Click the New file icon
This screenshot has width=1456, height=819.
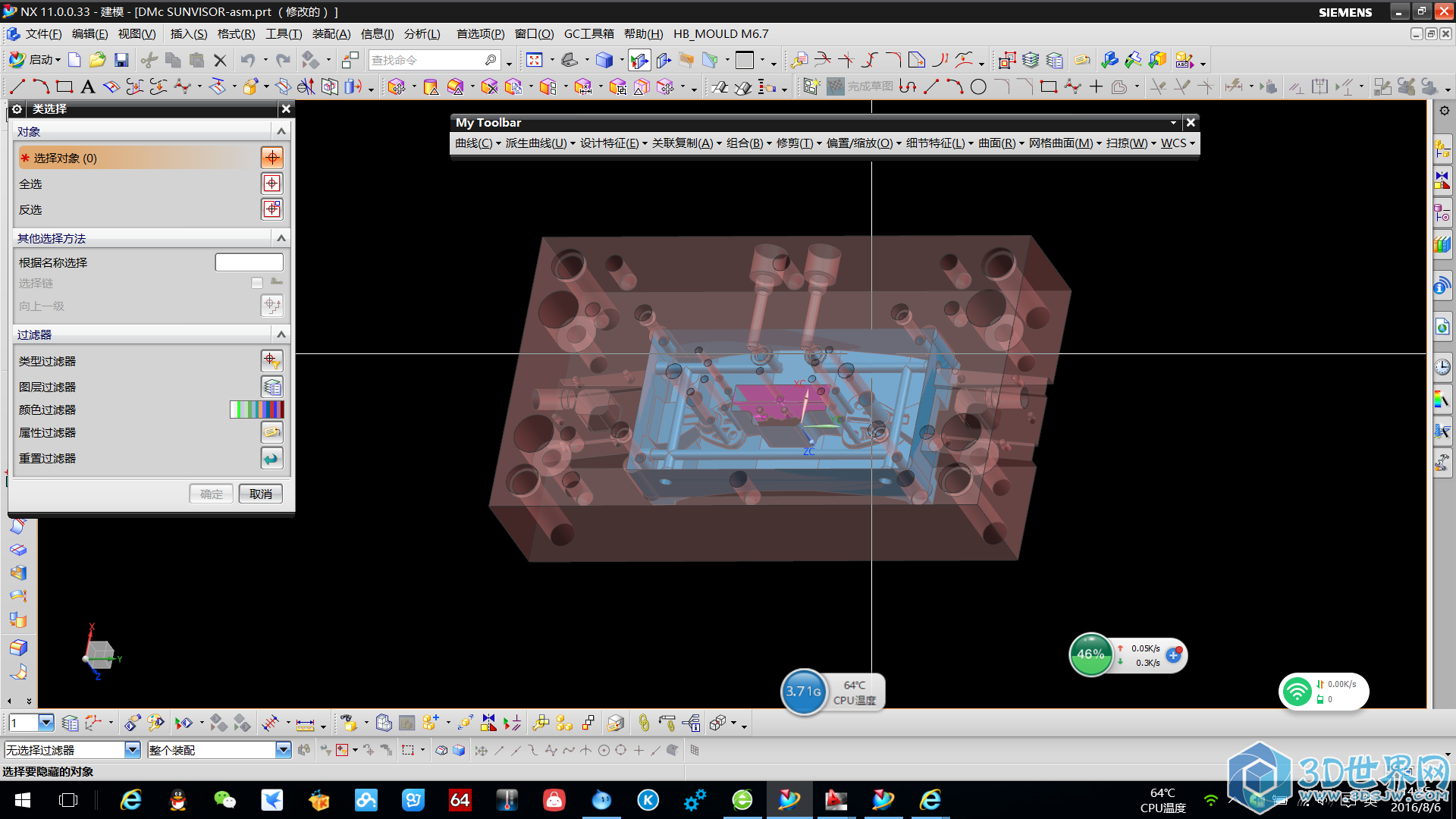[x=74, y=60]
